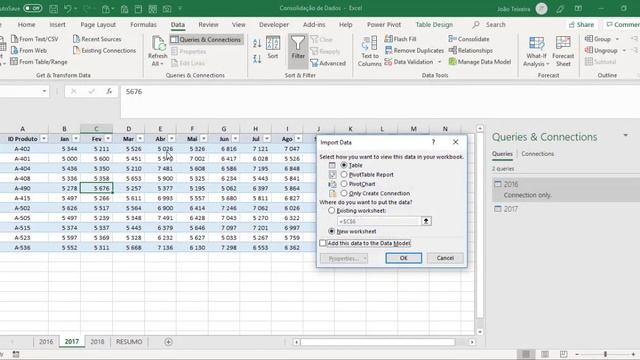Click the insert function fx icon
Viewport: 640px width, 360px height.
[109, 91]
